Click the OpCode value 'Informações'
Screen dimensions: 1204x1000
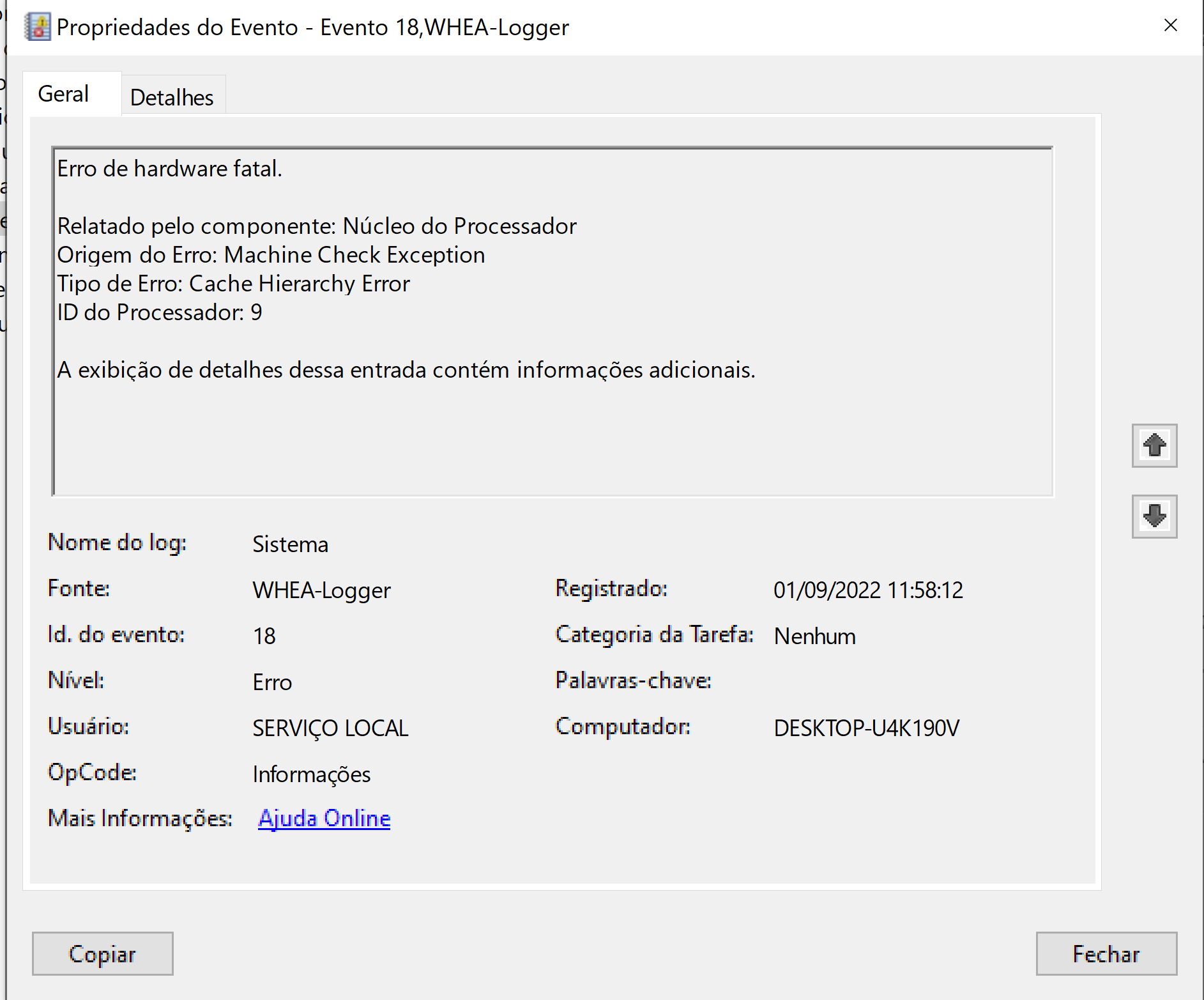(312, 774)
